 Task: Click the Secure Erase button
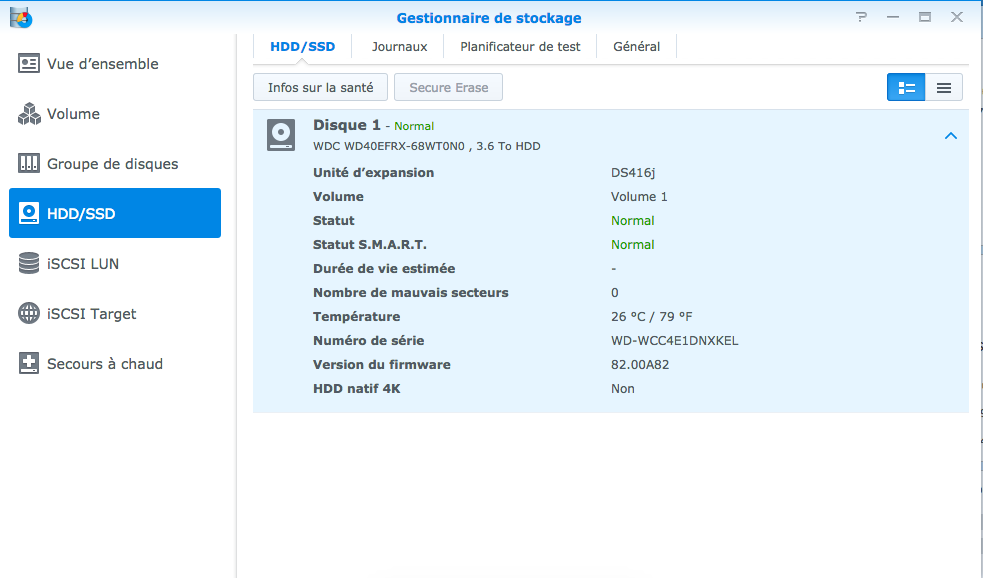click(448, 87)
